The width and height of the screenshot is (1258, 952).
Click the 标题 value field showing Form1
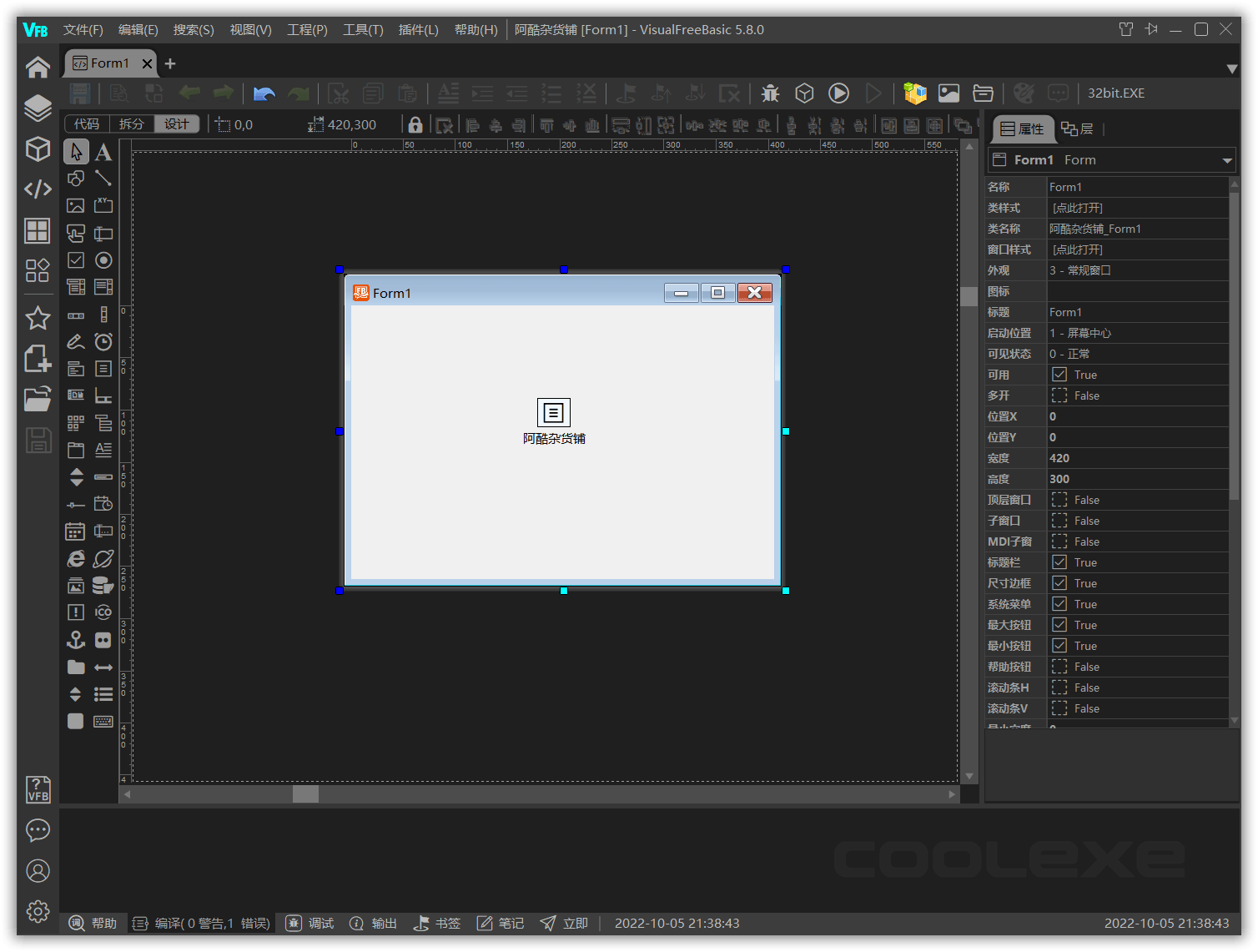pyautogui.click(x=1138, y=311)
